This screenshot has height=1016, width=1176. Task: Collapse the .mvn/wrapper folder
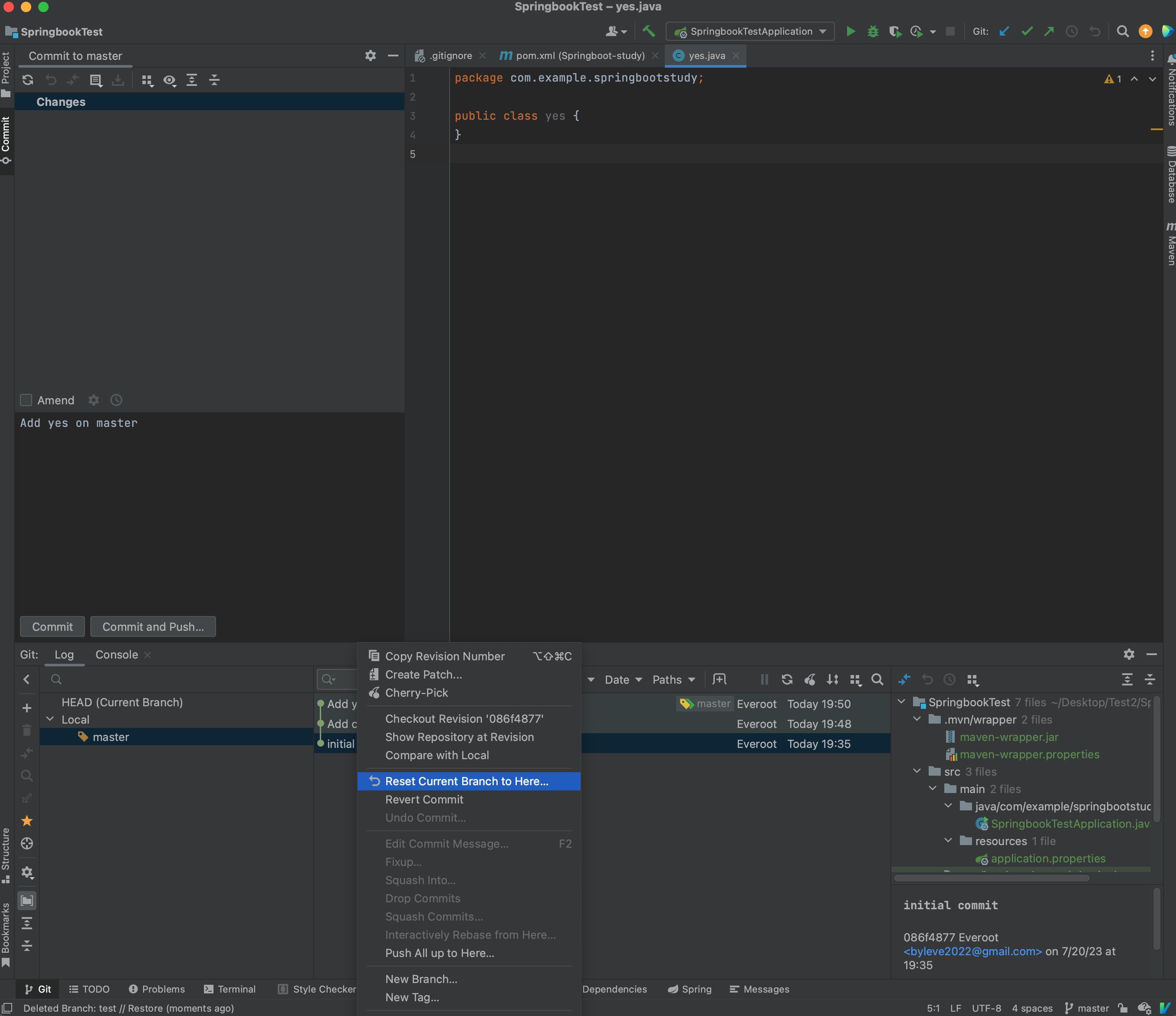click(x=916, y=719)
